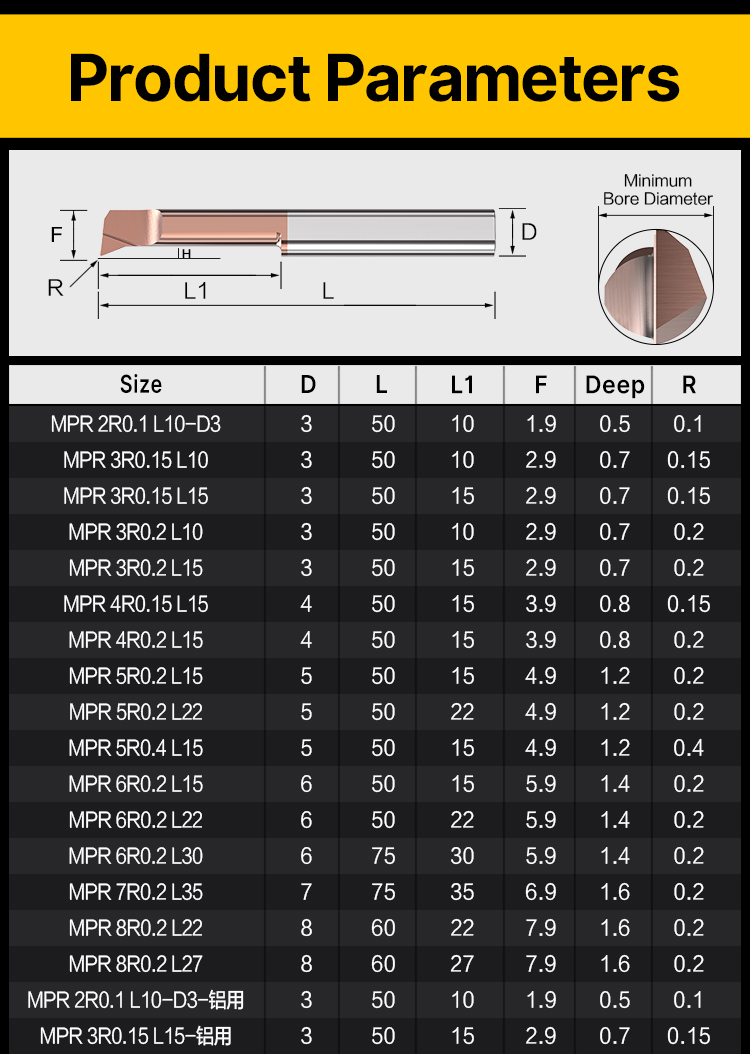750x1054 pixels.
Task: Select the MPR 7R0.2 L35 size entry
Action: tap(136, 892)
